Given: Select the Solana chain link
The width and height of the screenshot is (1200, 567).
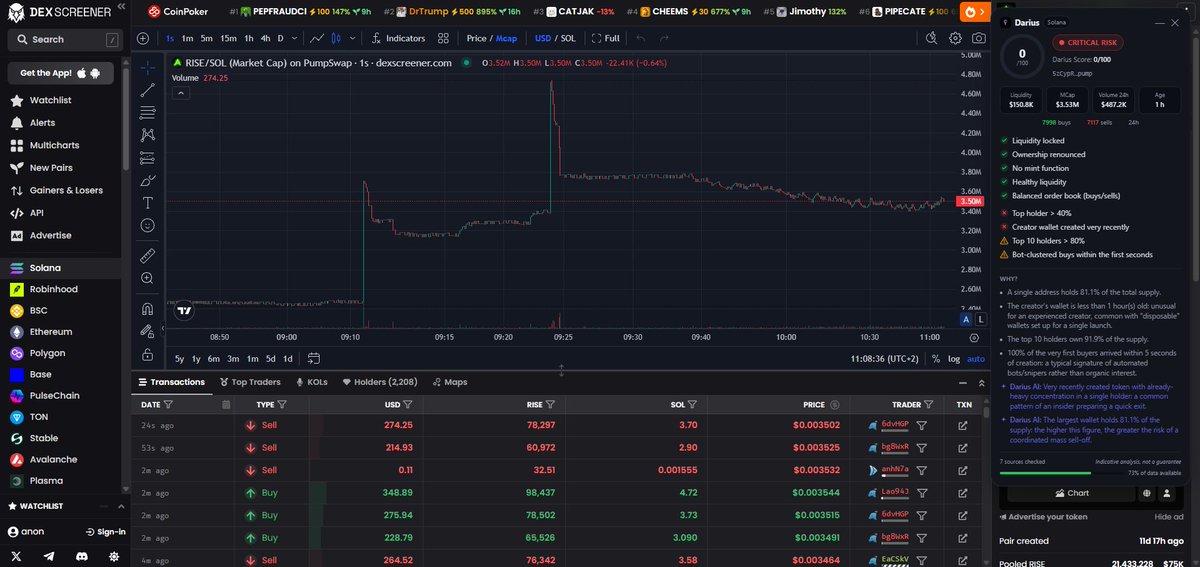Looking at the screenshot, I should pyautogui.click(x=61, y=268).
